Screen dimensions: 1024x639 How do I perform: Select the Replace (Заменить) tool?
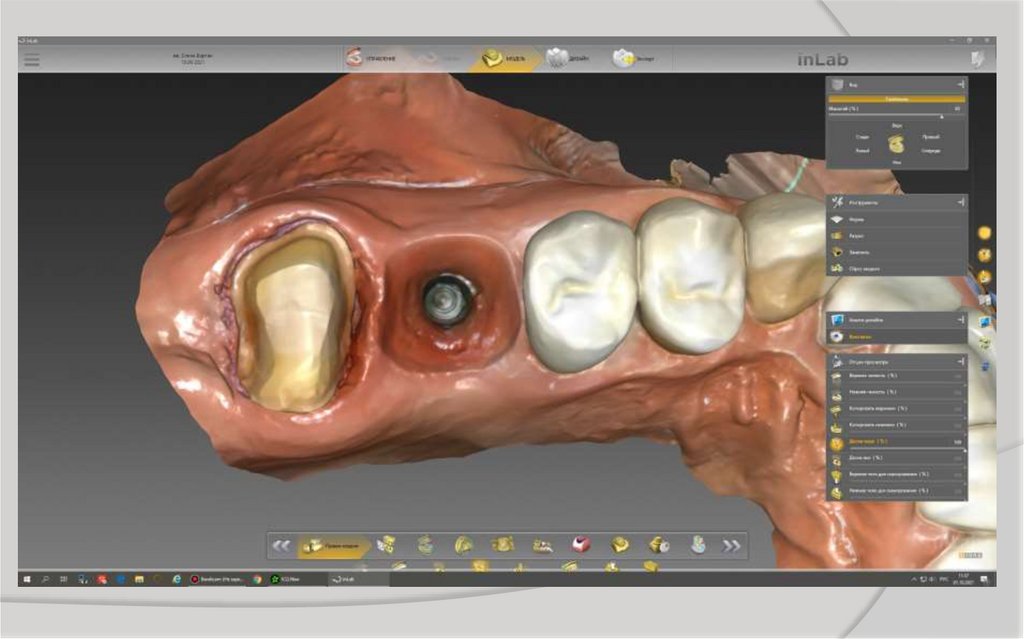coord(897,252)
